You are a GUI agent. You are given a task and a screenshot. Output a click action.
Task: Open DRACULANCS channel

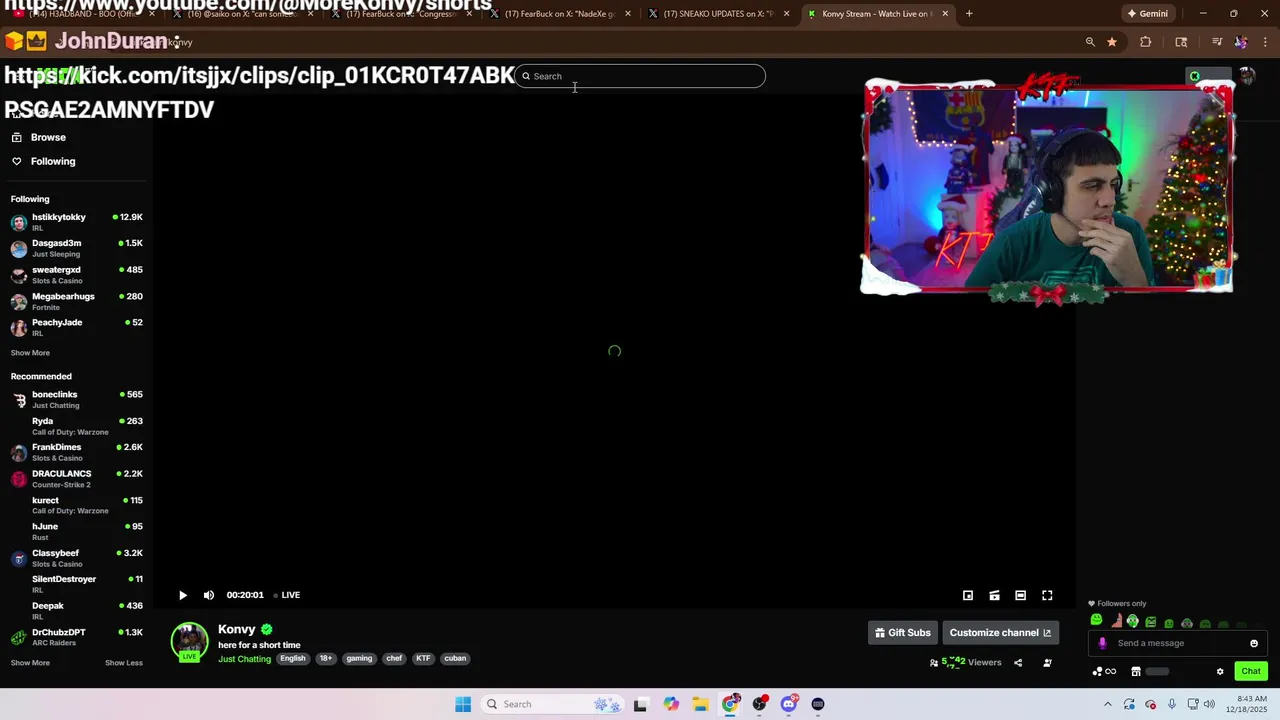[x=76, y=479]
